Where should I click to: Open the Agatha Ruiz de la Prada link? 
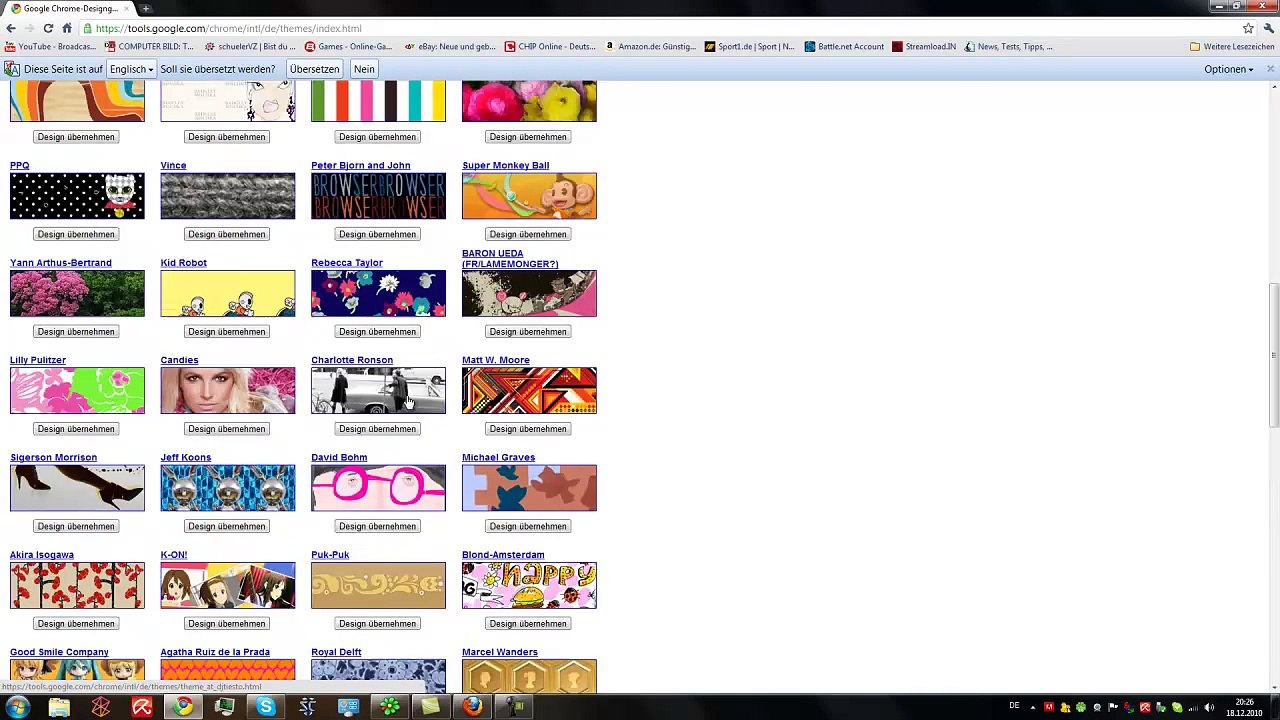click(215, 652)
